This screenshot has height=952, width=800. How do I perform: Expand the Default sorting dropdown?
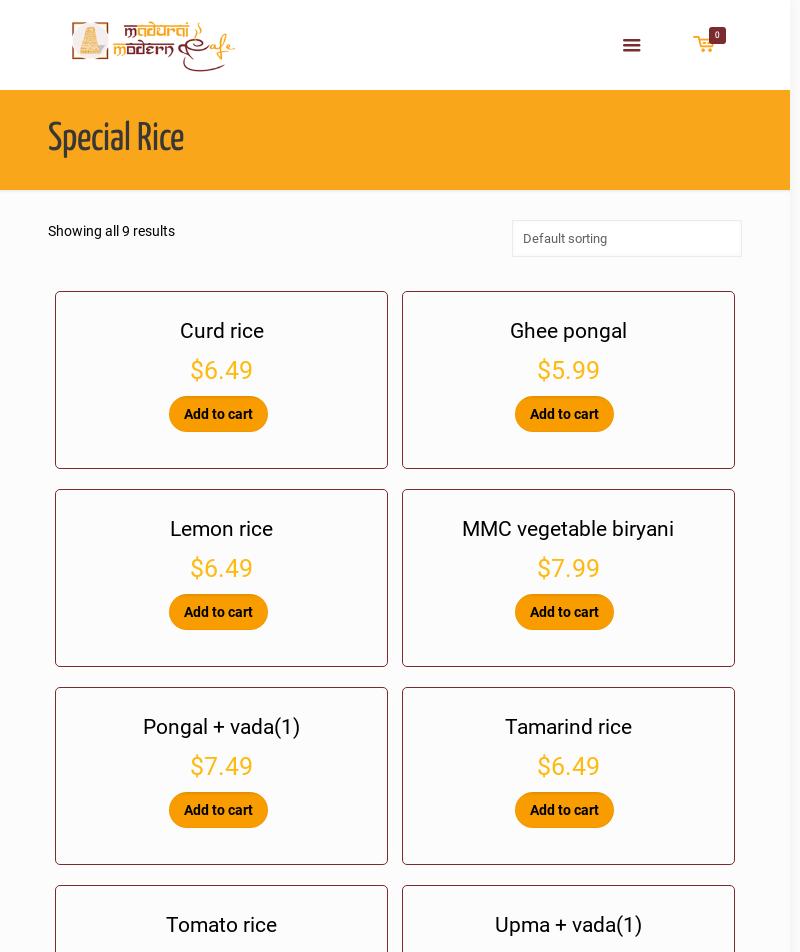[626, 238]
